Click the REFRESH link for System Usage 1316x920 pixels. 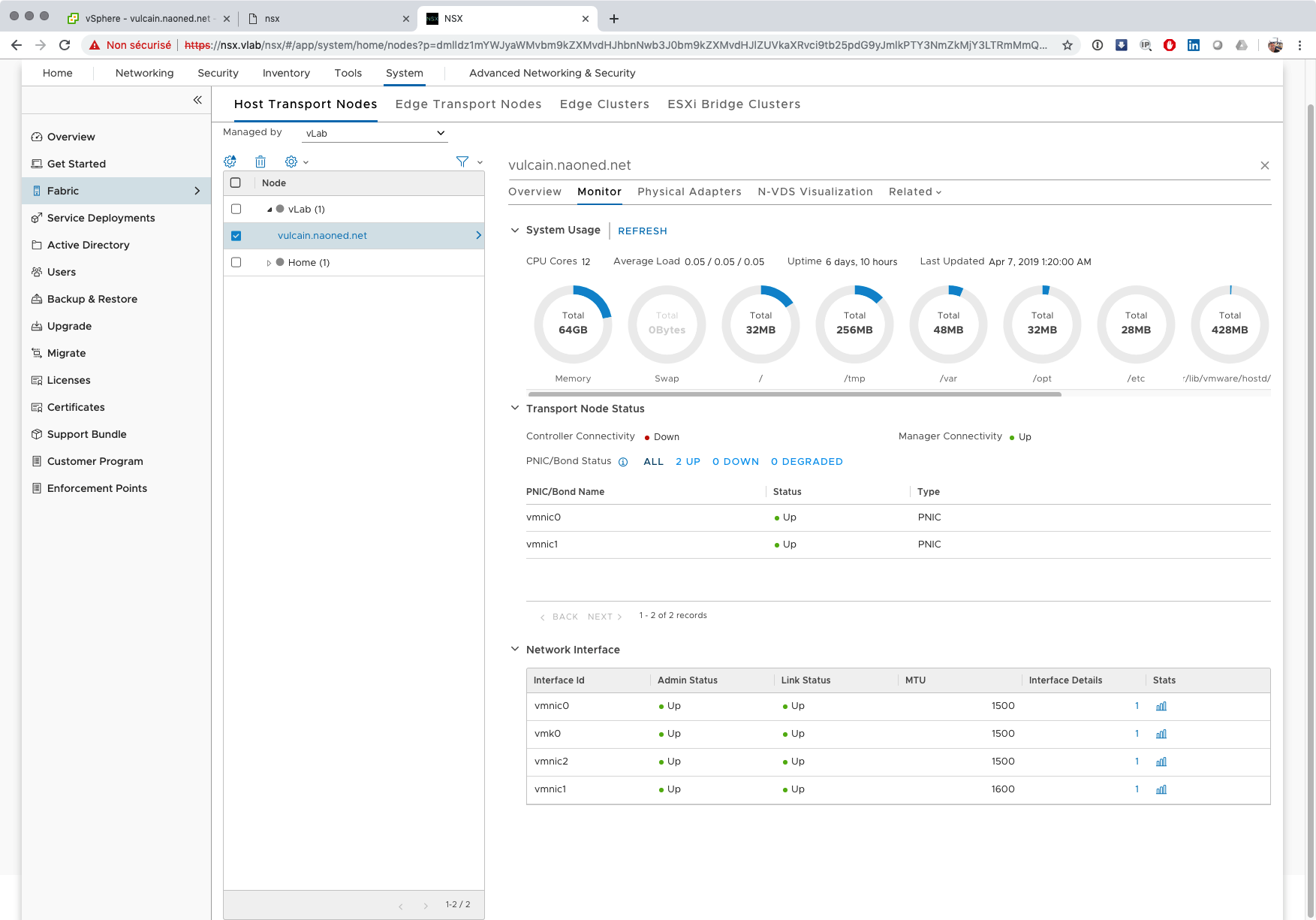[643, 231]
